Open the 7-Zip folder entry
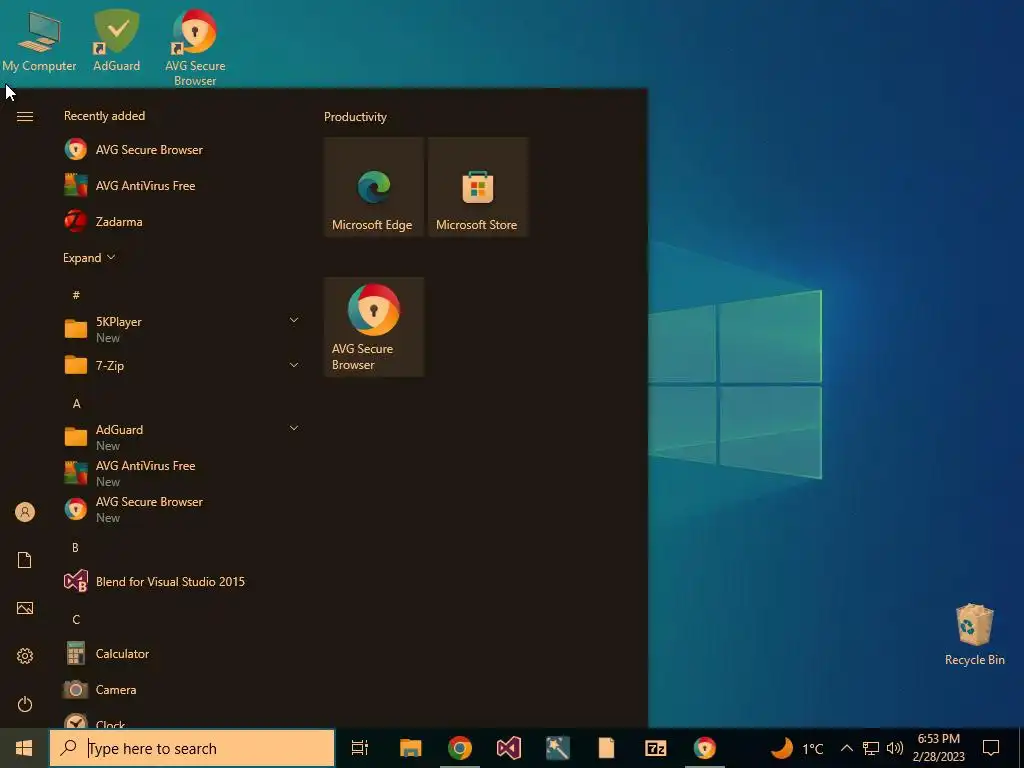The image size is (1024, 768). [182, 365]
